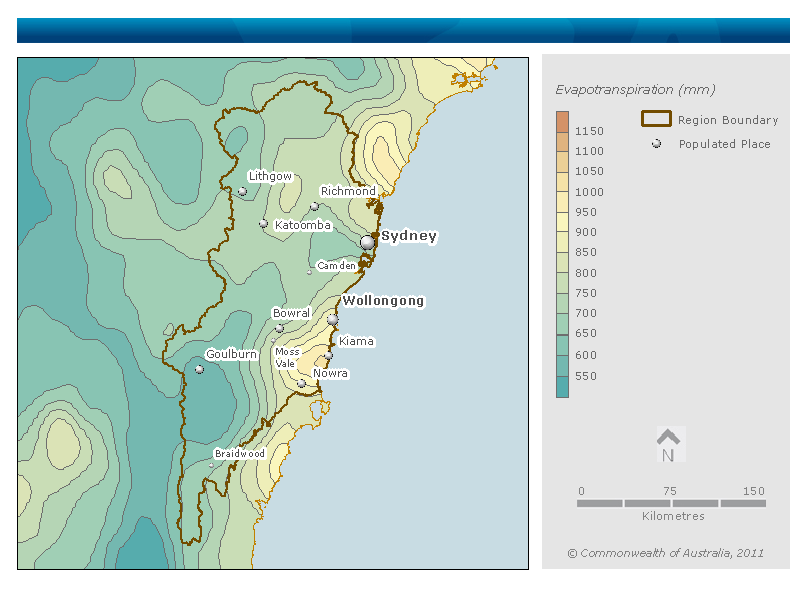Click the Sydney city marker dot
The width and height of the screenshot is (790, 594).
pyautogui.click(x=367, y=242)
